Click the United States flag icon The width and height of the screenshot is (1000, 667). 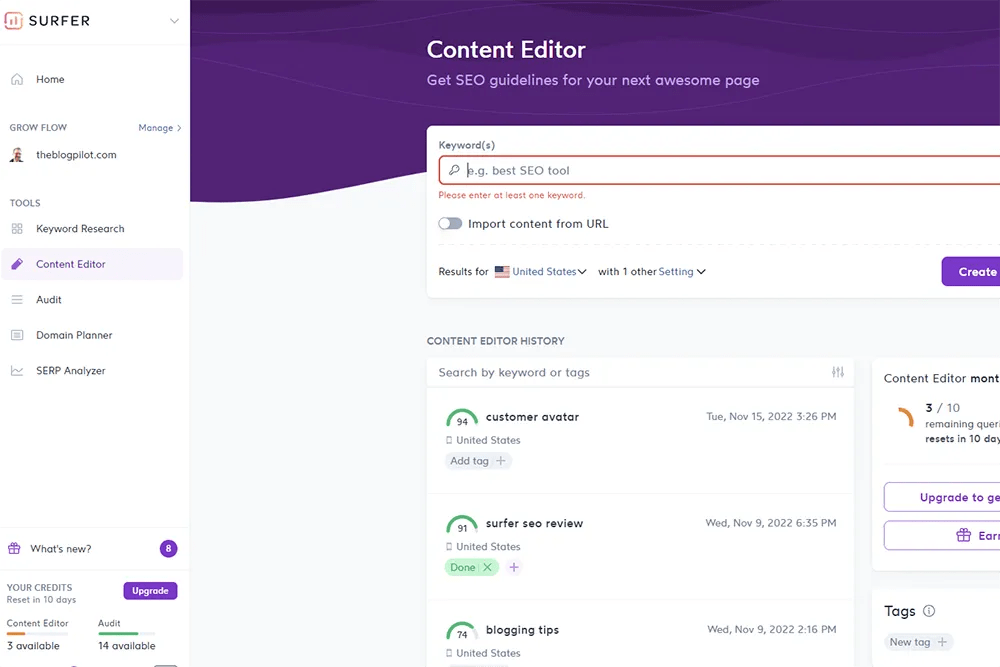tap(503, 272)
